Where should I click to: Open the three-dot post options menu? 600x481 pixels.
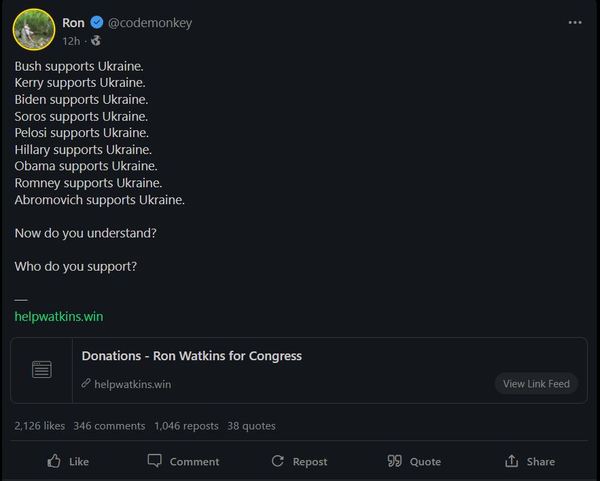575,23
